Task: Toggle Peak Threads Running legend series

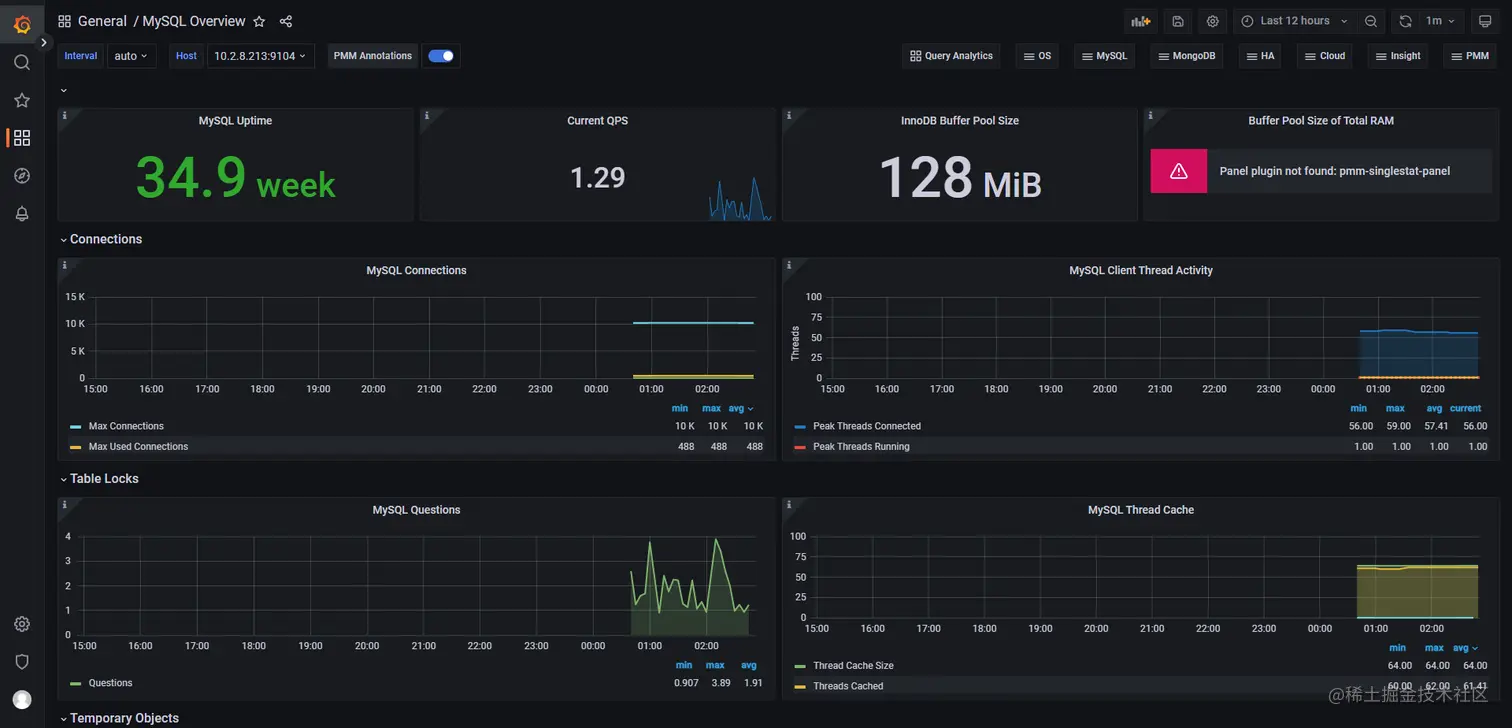Action: click(861, 447)
